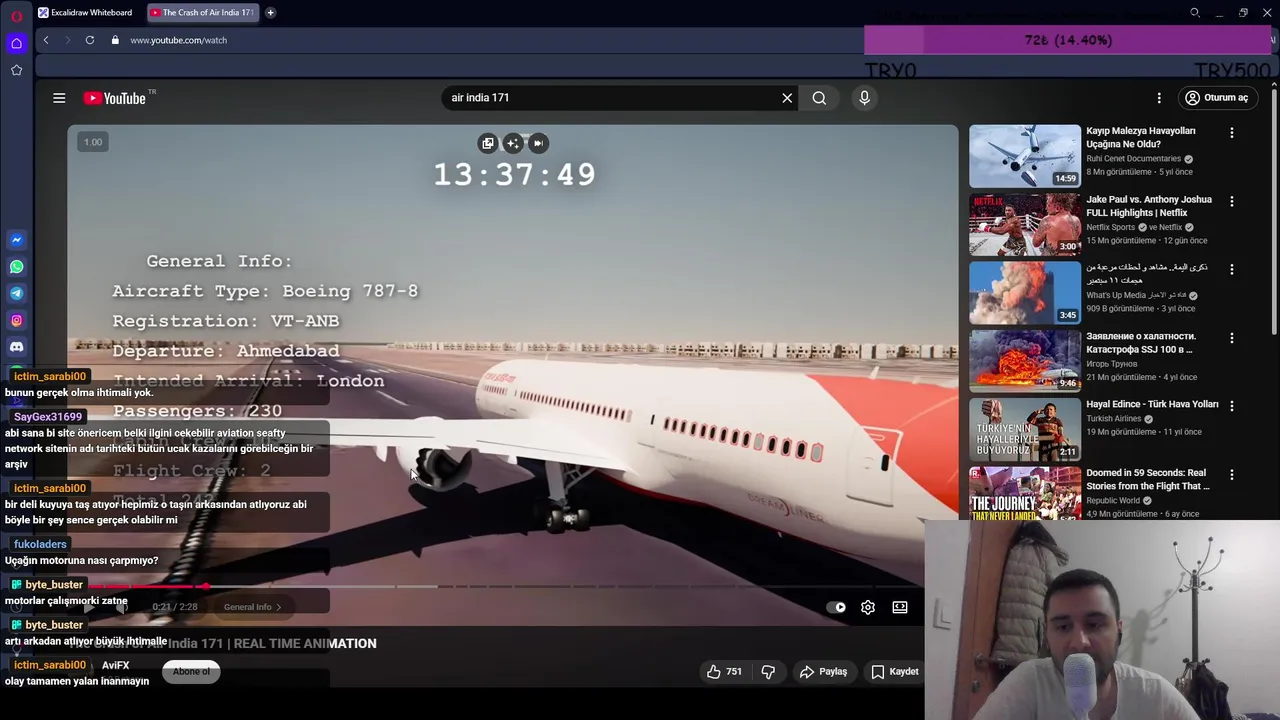Clear the YouTube search box text
The width and height of the screenshot is (1280, 720).
pyautogui.click(x=787, y=98)
